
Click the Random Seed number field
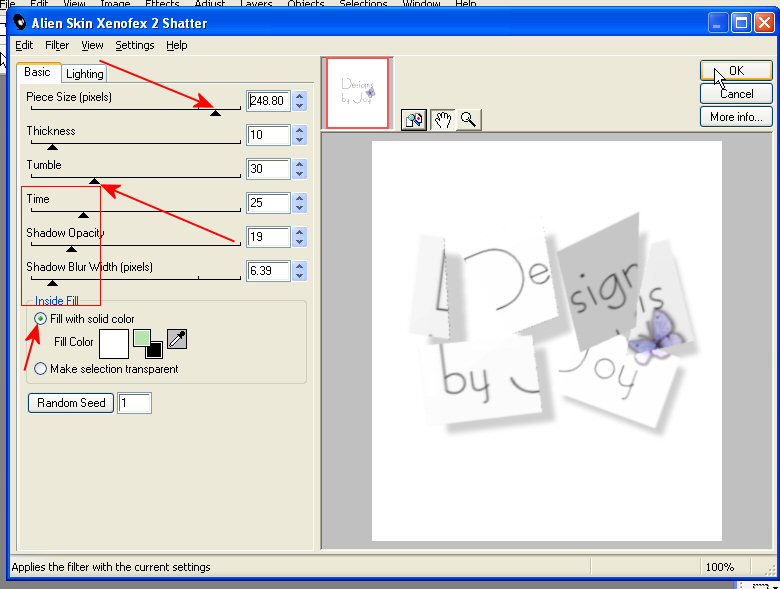pyautogui.click(x=134, y=403)
